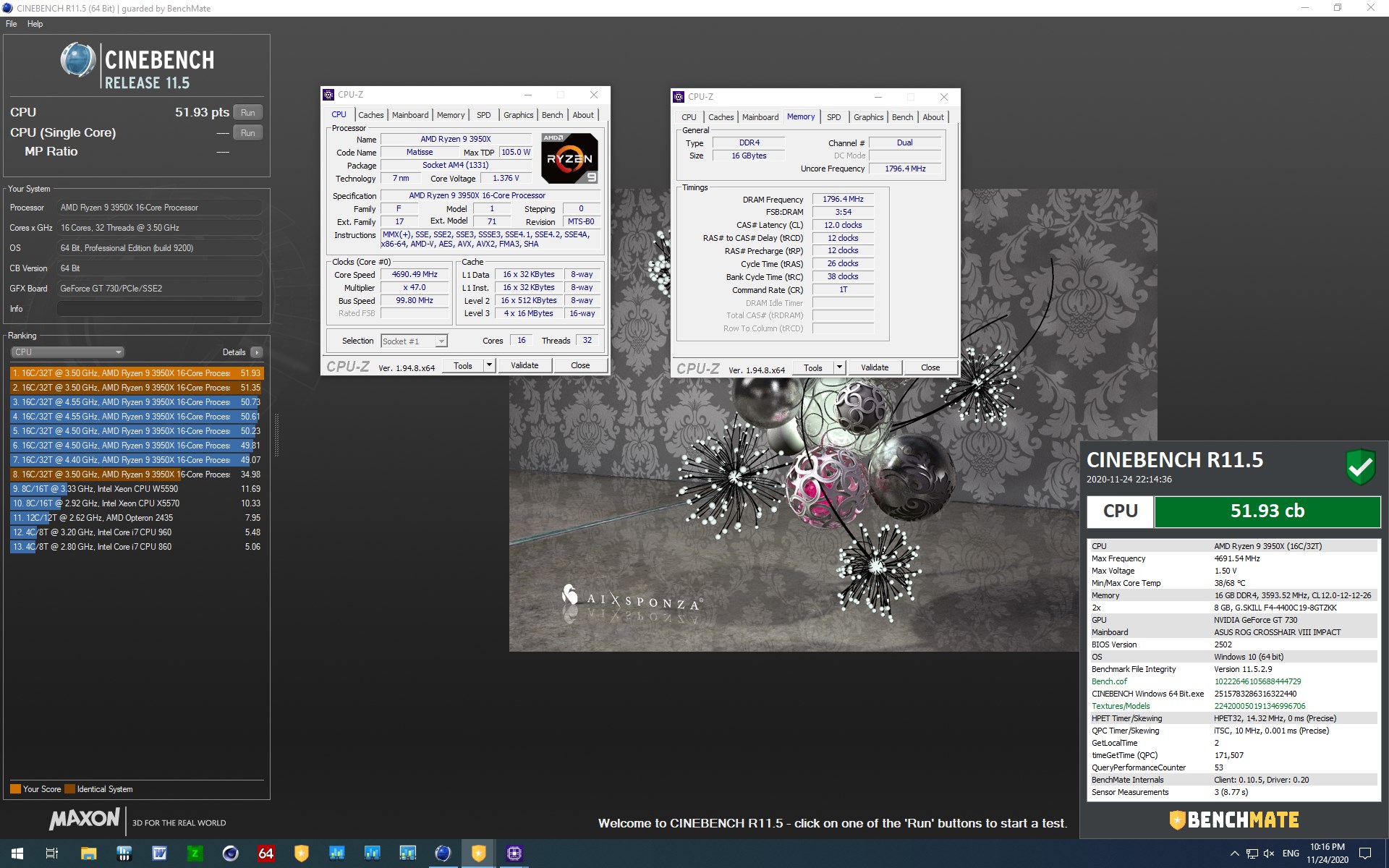Open Cinema 4D sphere icon on taskbar
The height and width of the screenshot is (868, 1389).
(230, 854)
